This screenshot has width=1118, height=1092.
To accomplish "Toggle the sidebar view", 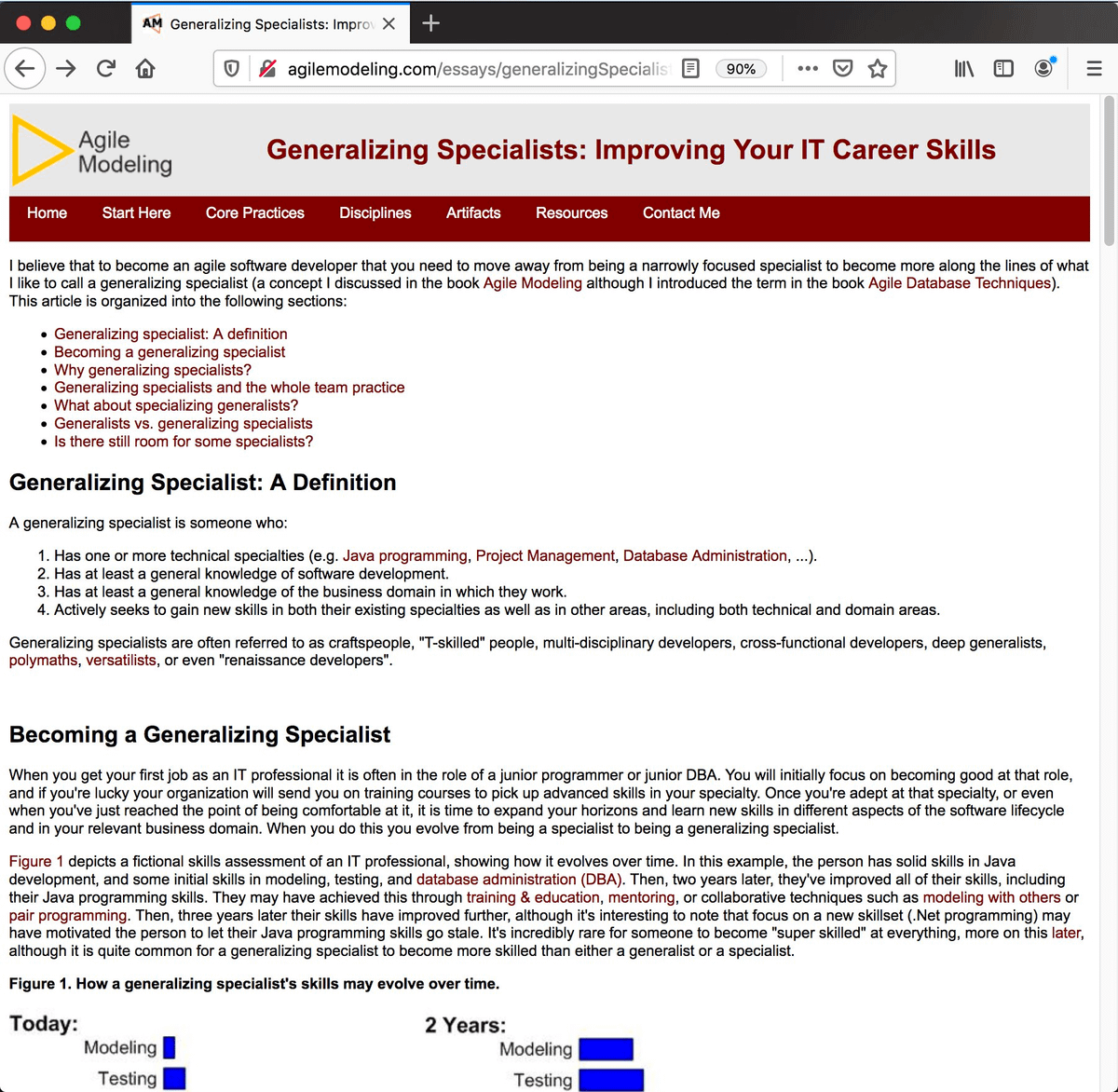I will click(1003, 69).
